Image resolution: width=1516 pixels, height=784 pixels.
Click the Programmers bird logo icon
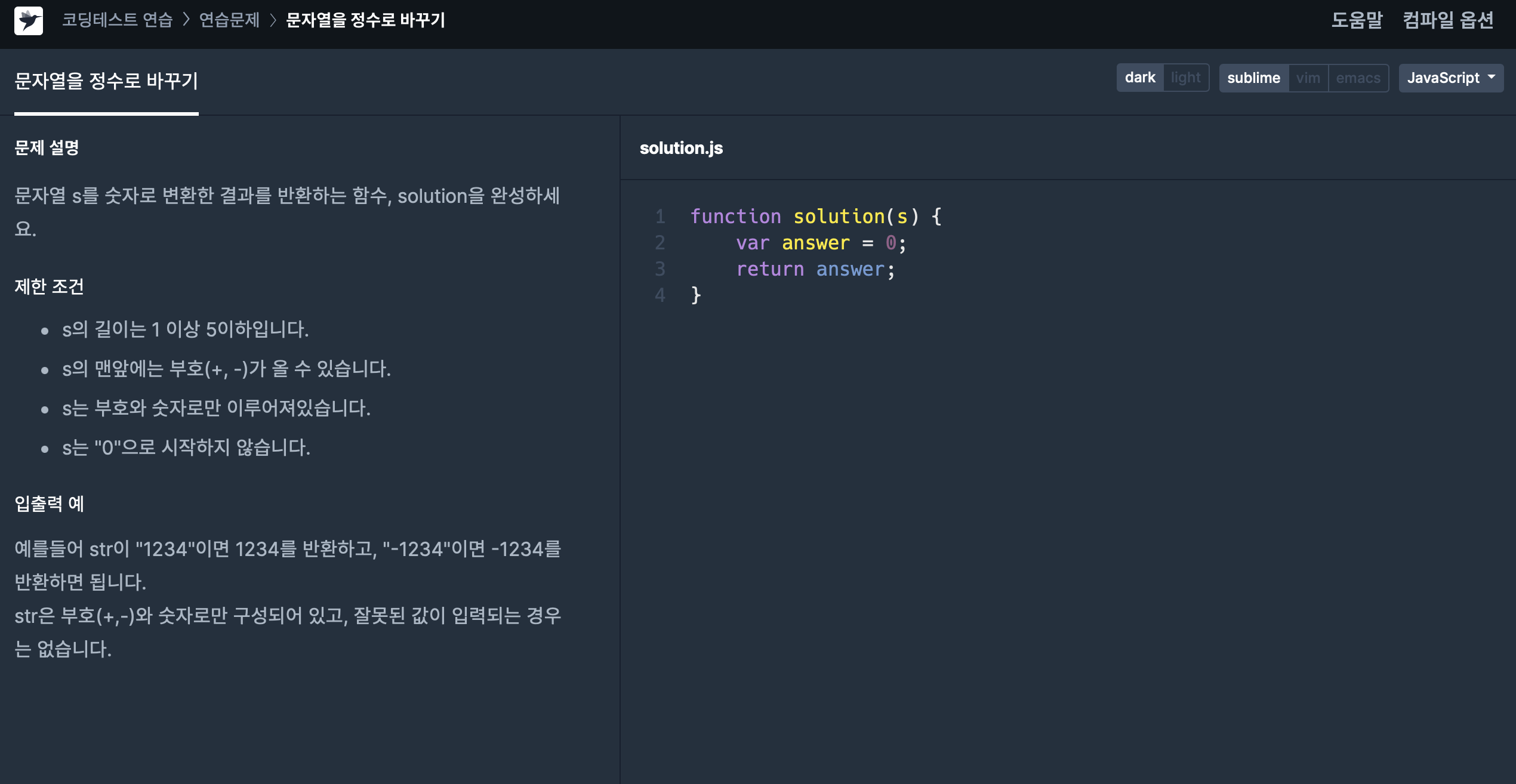[29, 21]
